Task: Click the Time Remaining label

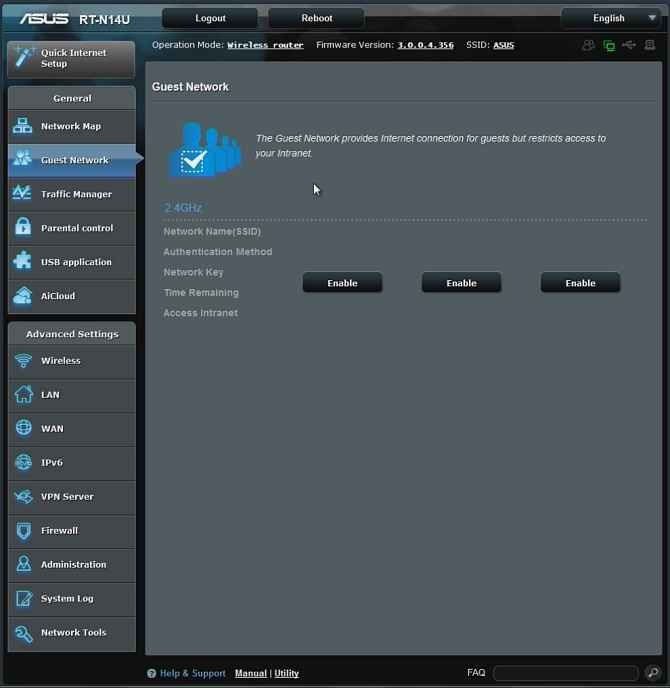Action: click(x=201, y=293)
